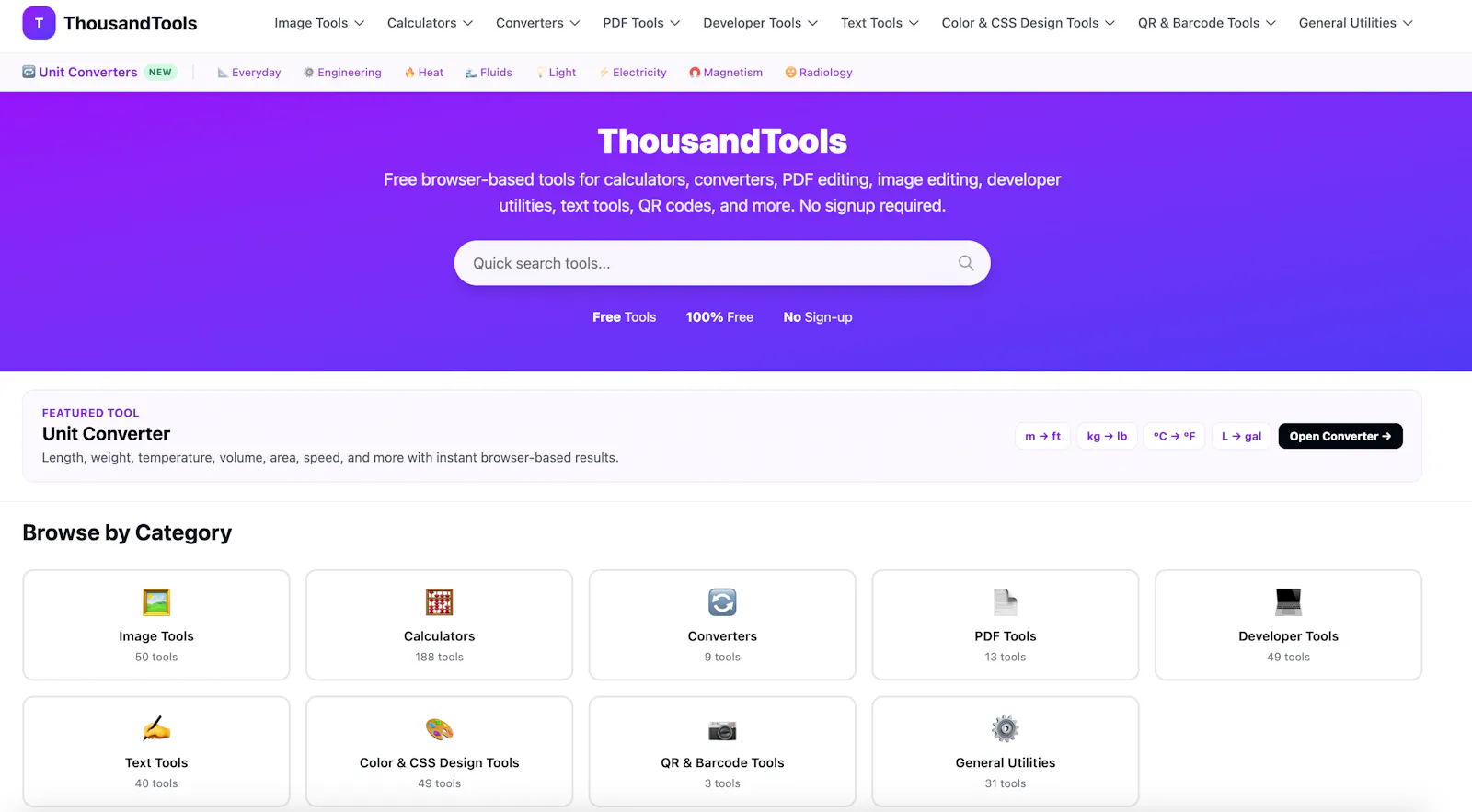Image resolution: width=1472 pixels, height=812 pixels.
Task: Click the search magnifier icon in hero
Action: pyautogui.click(x=966, y=263)
